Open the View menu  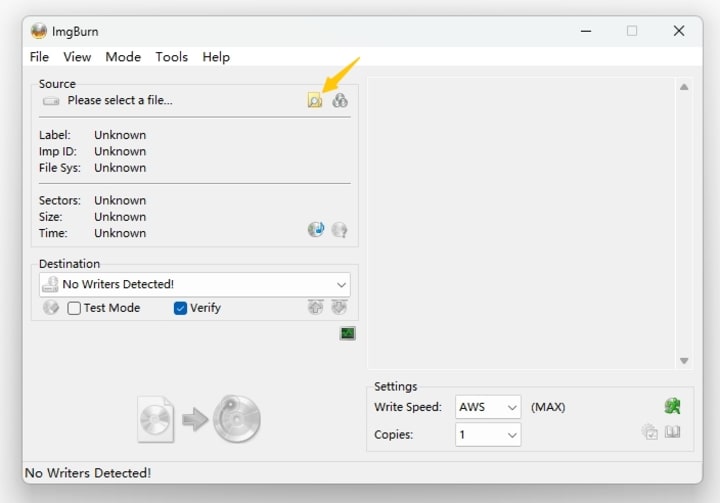[77, 57]
